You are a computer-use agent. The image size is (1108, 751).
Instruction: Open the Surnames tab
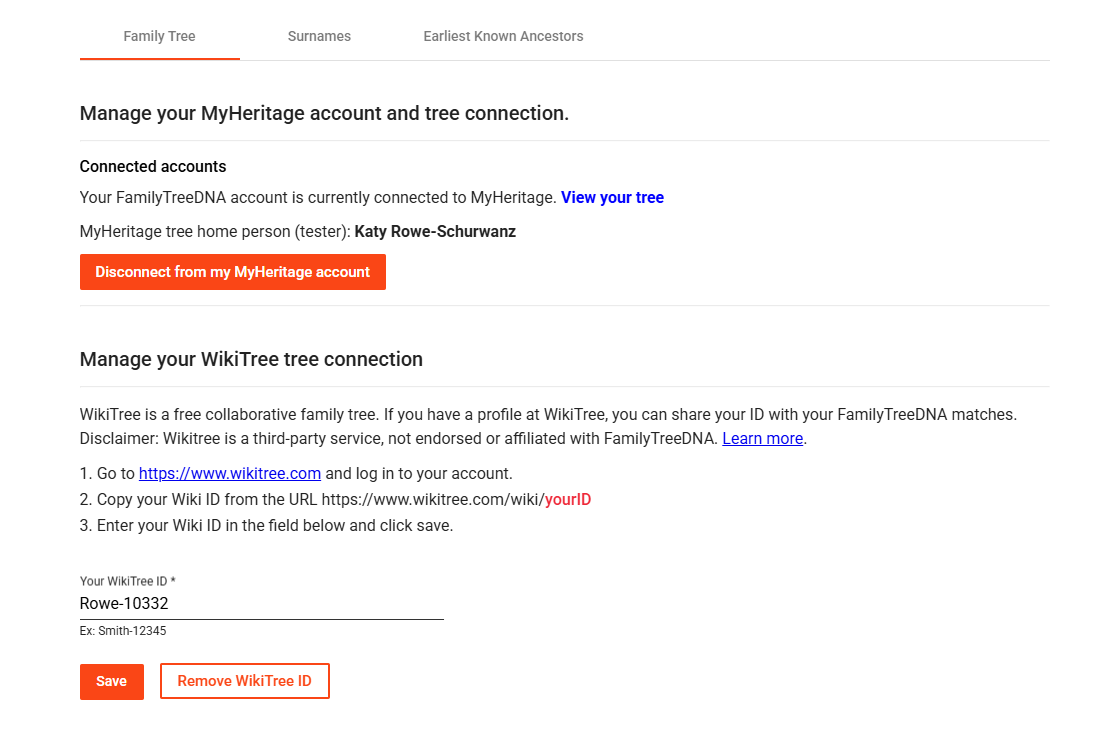(x=319, y=36)
